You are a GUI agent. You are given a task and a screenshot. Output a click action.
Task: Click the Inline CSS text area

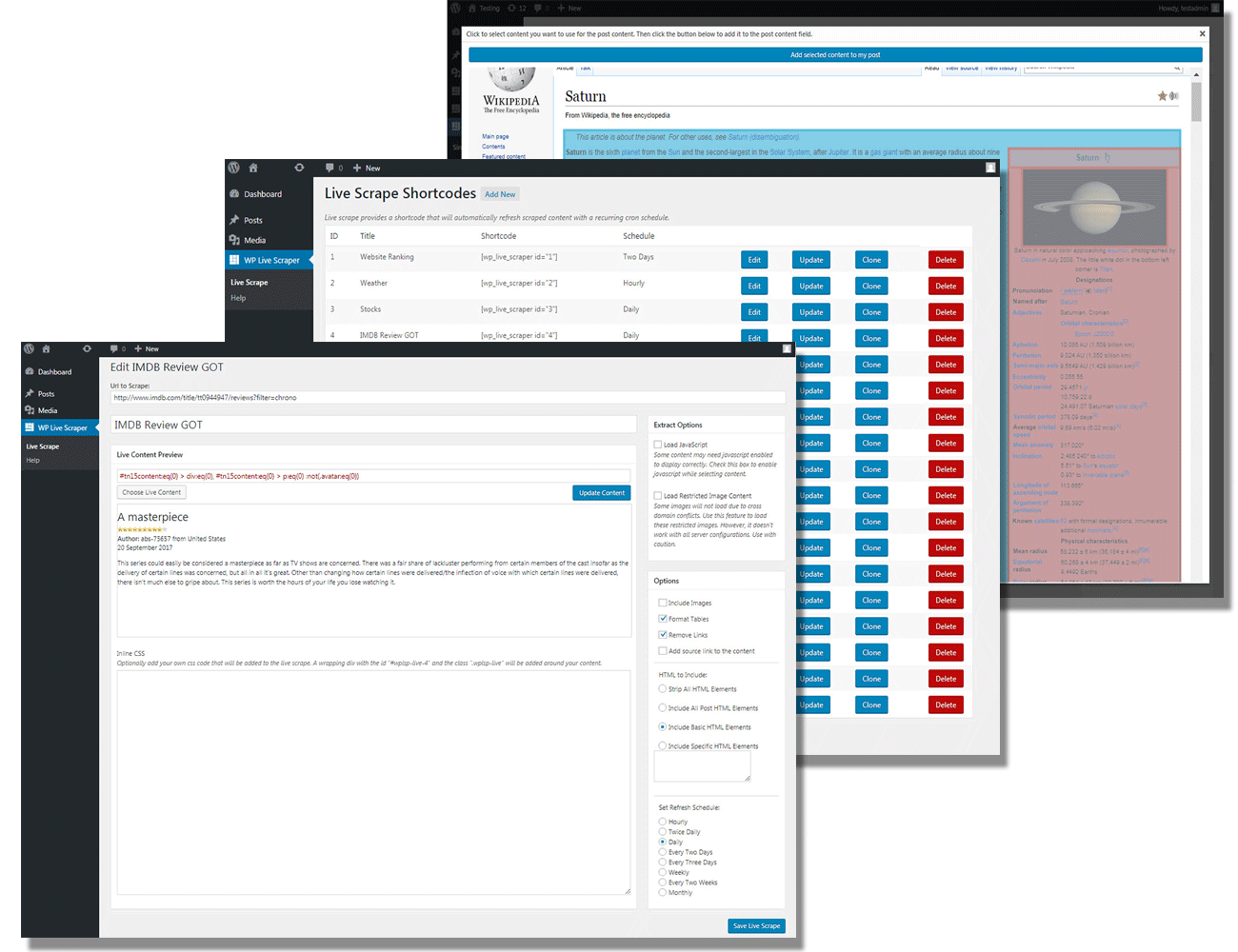tap(373, 783)
